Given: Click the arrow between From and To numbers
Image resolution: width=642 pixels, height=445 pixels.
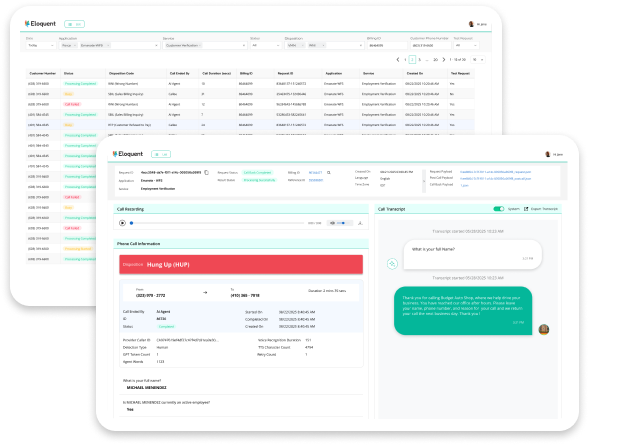Looking at the screenshot, I should click(x=205, y=292).
